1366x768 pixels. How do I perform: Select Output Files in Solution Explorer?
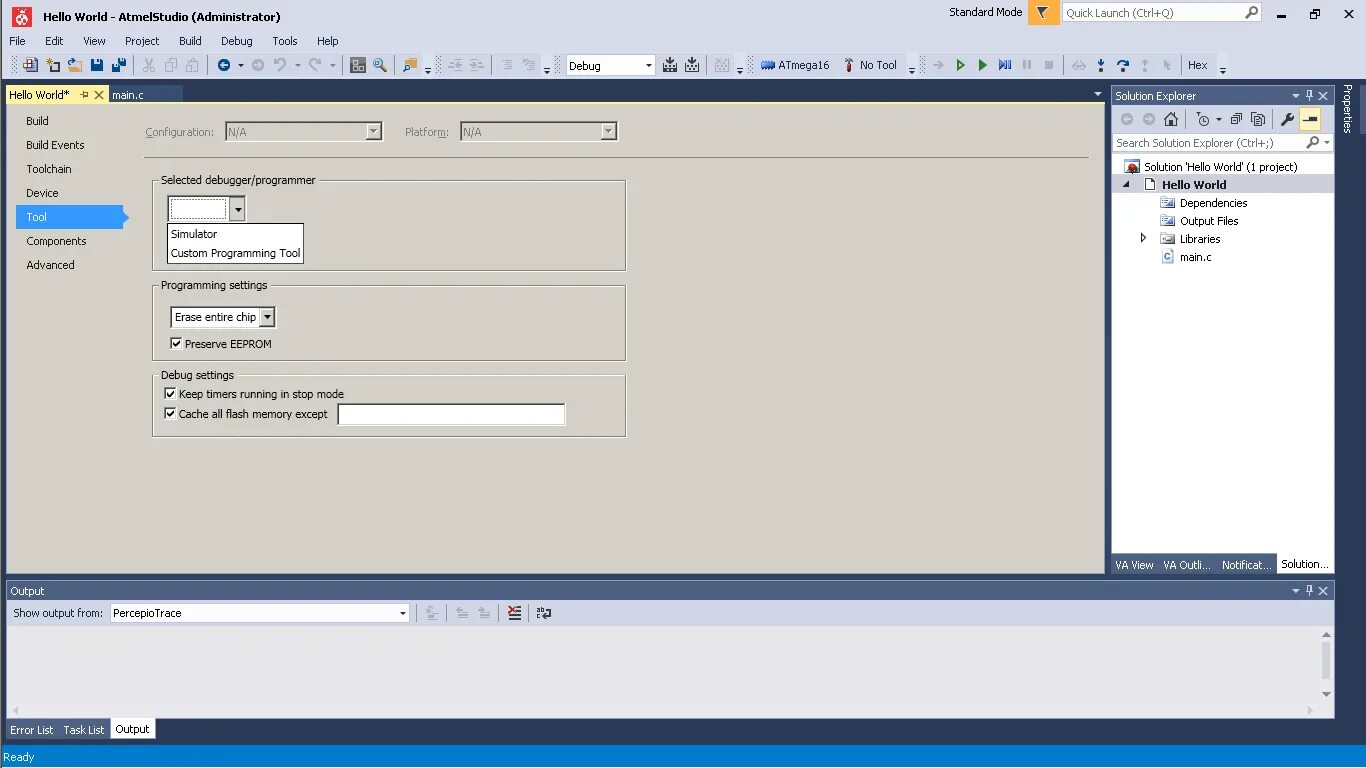point(1209,221)
